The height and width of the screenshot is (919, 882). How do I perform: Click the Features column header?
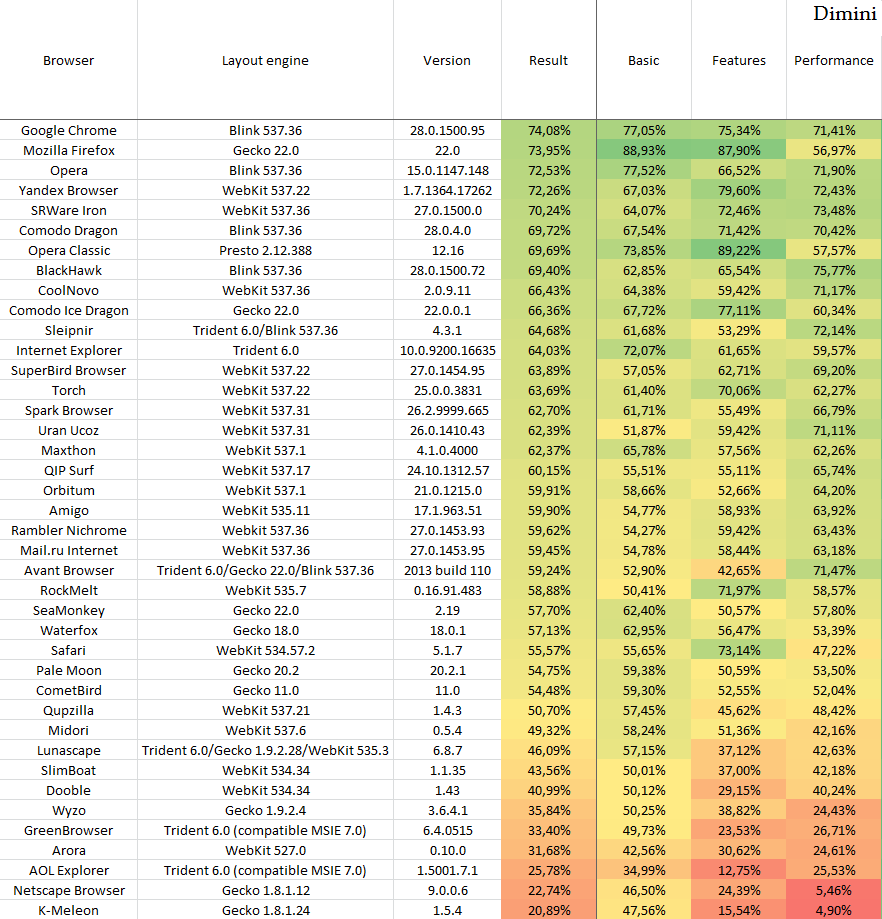point(738,60)
